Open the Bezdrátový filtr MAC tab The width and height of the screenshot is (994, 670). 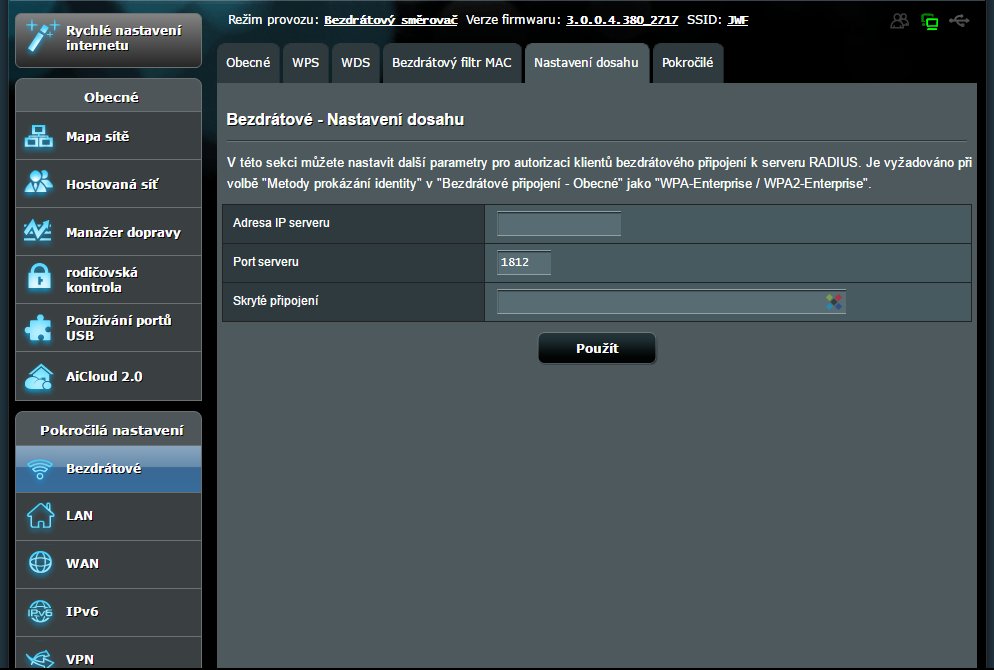coord(451,63)
